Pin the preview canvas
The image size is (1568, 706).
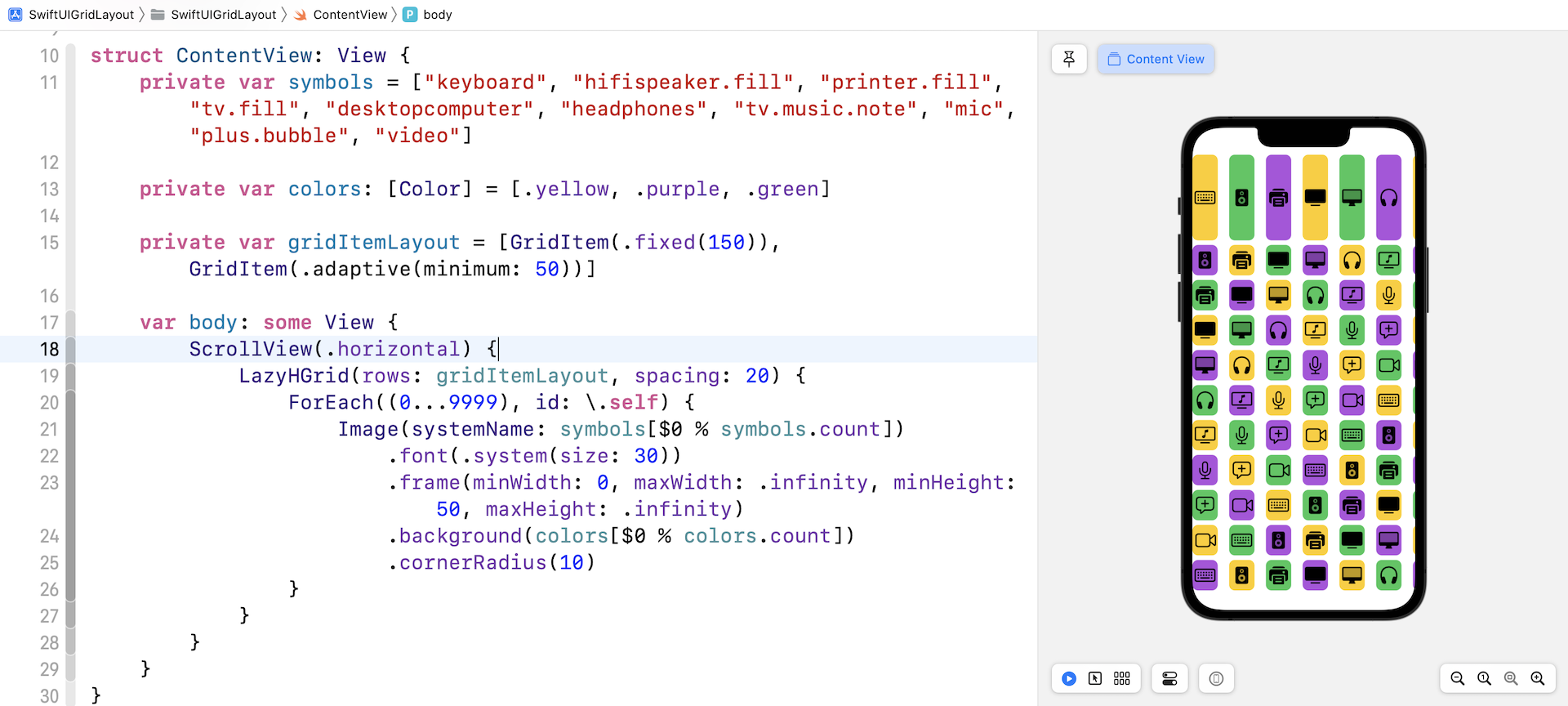[1069, 59]
